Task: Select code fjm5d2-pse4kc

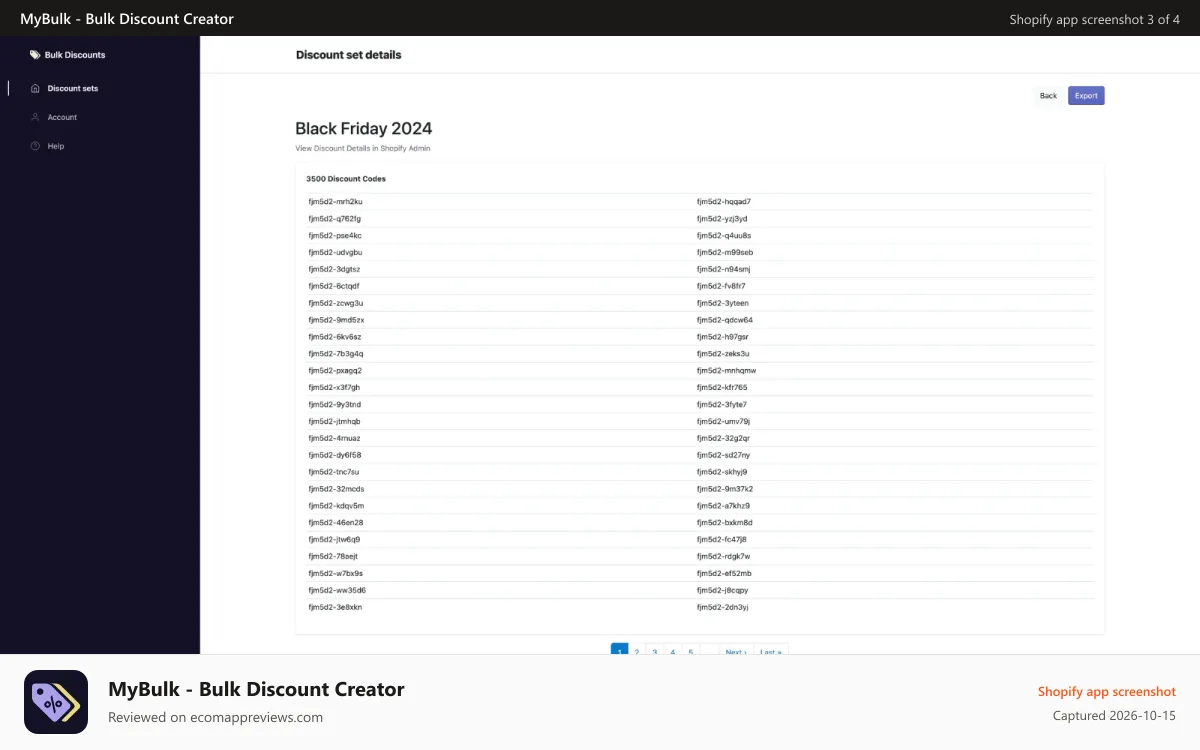Action: click(x=335, y=235)
